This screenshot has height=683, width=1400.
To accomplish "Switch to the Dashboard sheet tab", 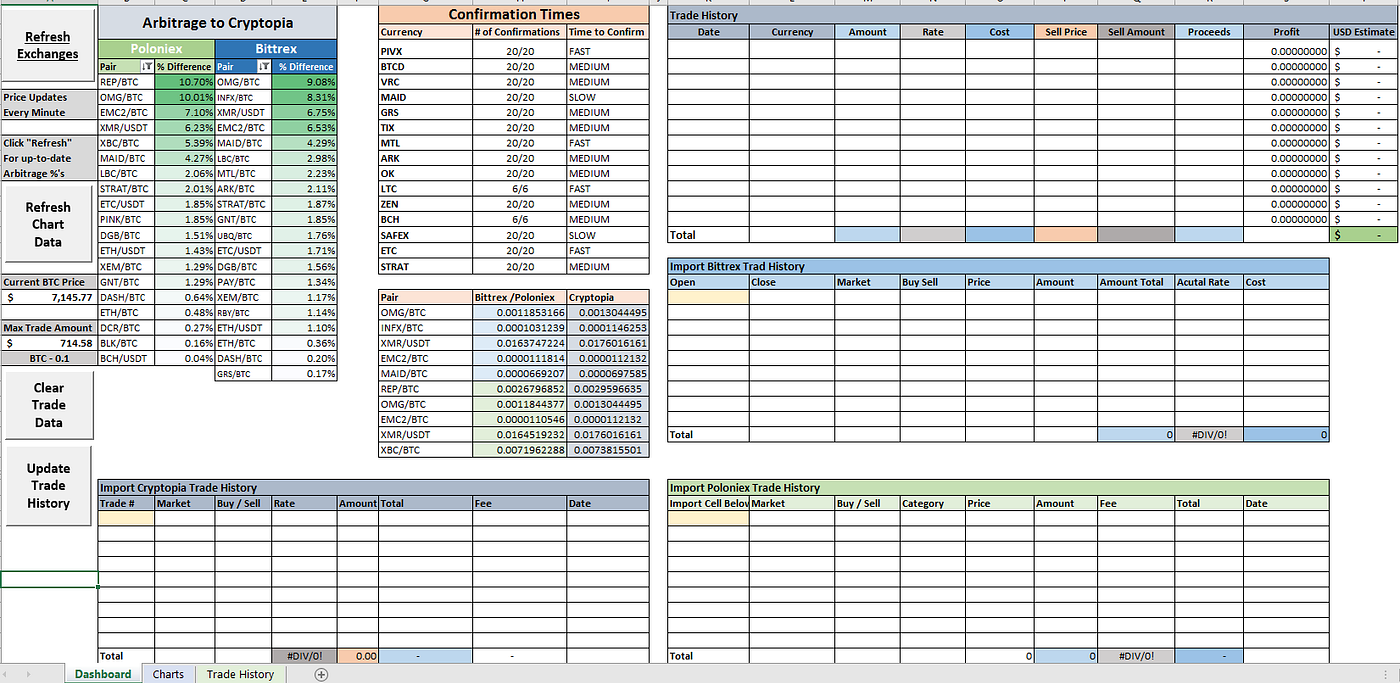I will coord(103,674).
